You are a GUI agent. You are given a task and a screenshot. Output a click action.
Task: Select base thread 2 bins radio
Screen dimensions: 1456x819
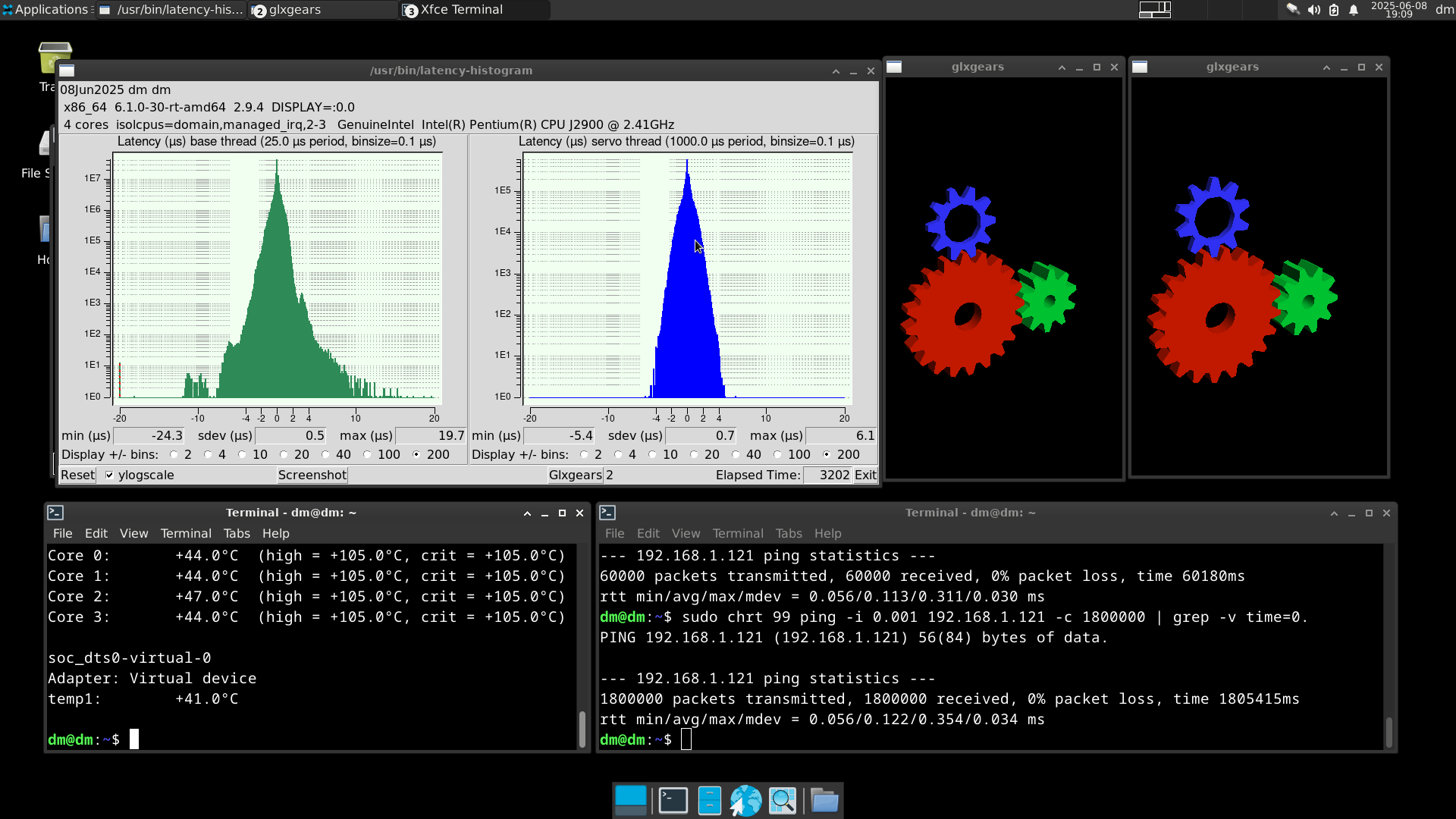coord(174,455)
